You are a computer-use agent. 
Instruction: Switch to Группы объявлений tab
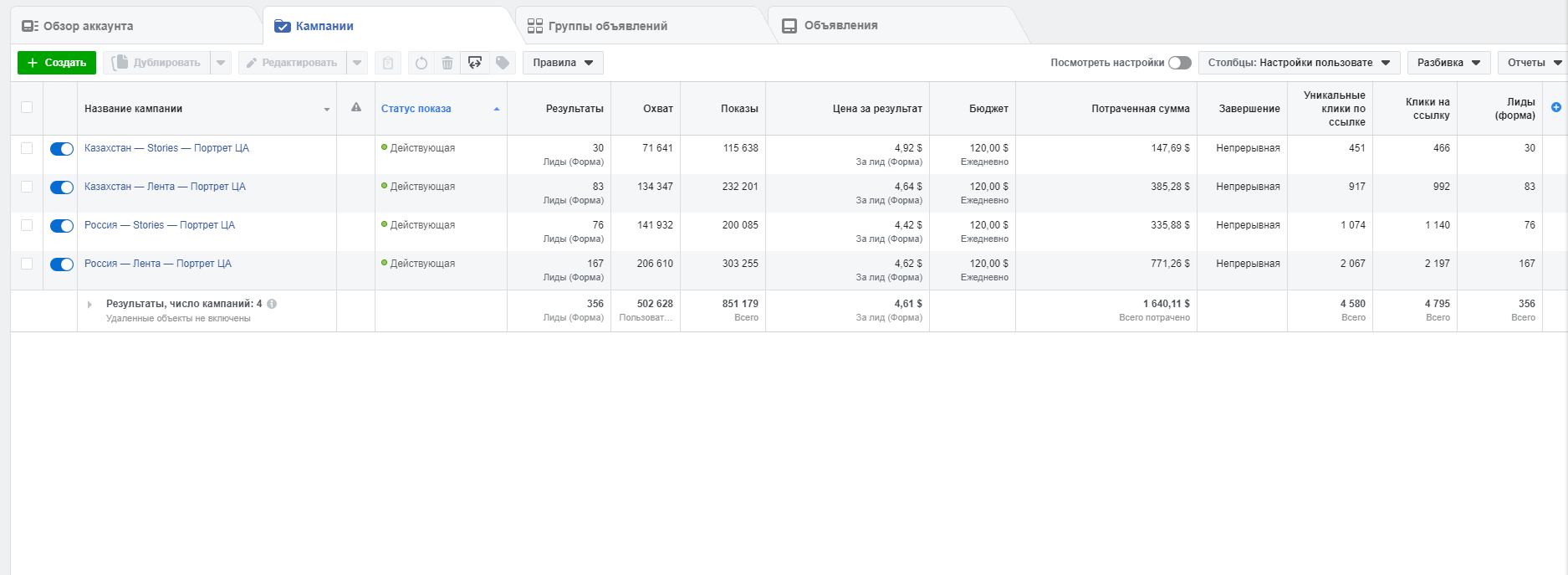607,26
